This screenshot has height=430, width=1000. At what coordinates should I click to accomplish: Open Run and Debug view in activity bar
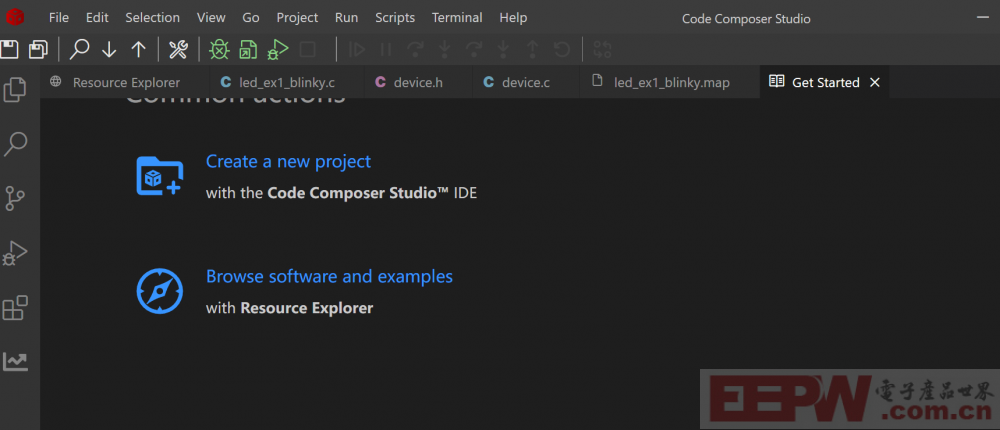(15, 253)
